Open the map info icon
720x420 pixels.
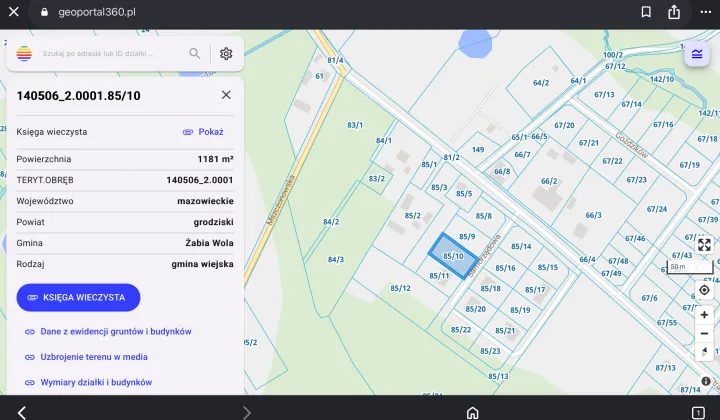[x=706, y=381]
